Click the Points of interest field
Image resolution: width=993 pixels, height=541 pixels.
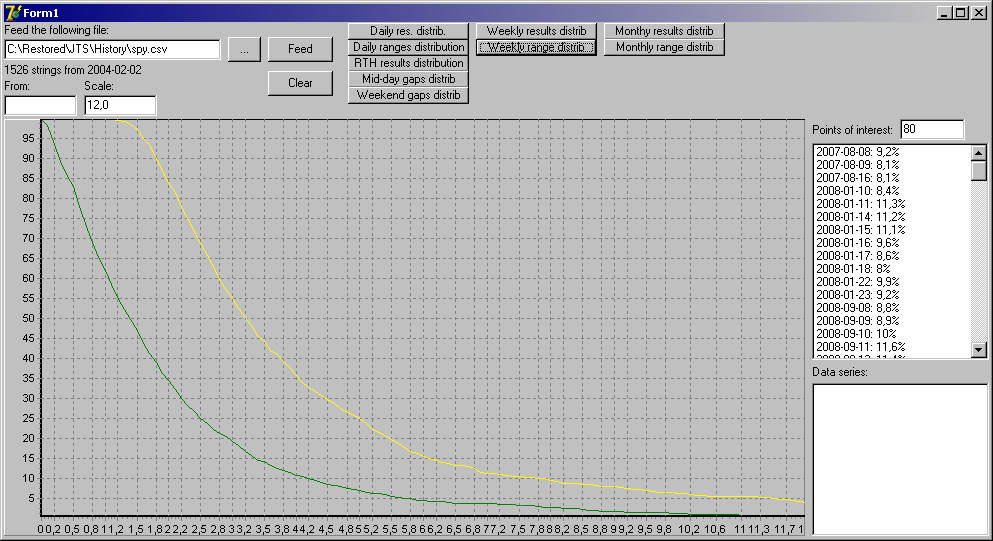click(932, 129)
